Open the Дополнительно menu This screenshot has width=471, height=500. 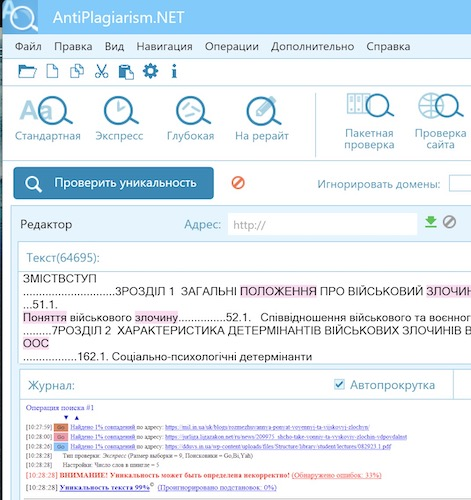(x=312, y=46)
